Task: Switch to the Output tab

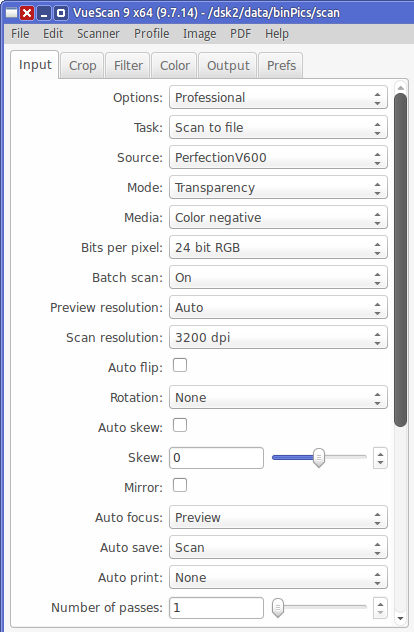Action: point(228,65)
